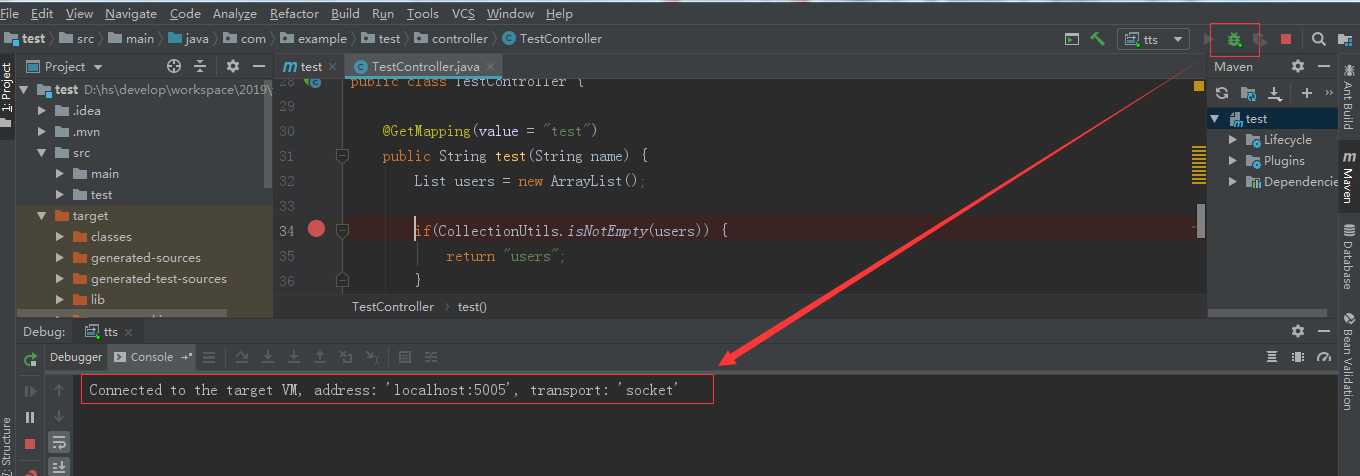Viewport: 1360px width, 476px height.
Task: Collapse the target folder
Action: (x=42, y=216)
